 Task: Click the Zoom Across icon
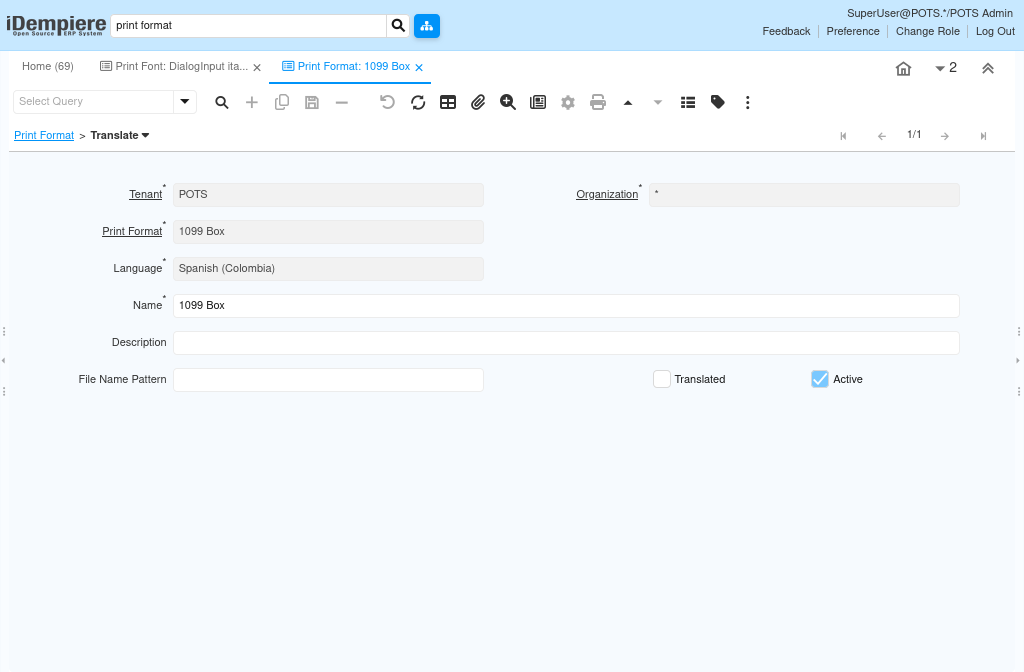coord(507,103)
